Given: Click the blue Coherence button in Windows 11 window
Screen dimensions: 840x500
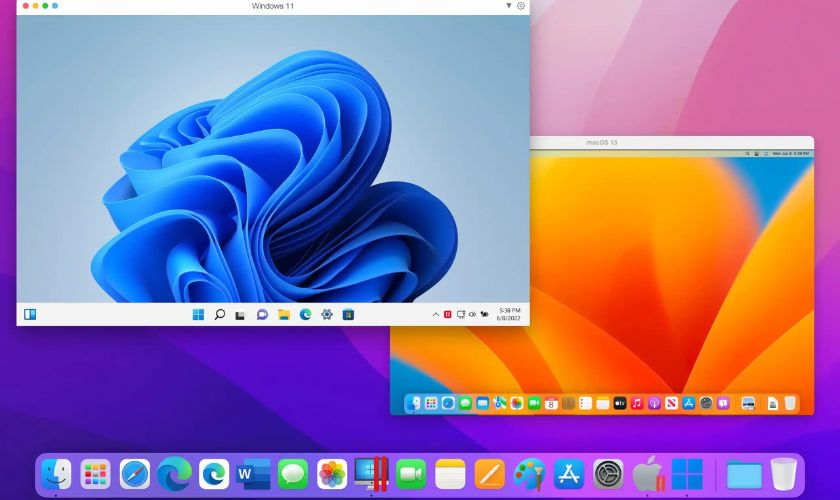Looking at the screenshot, I should [x=55, y=6].
